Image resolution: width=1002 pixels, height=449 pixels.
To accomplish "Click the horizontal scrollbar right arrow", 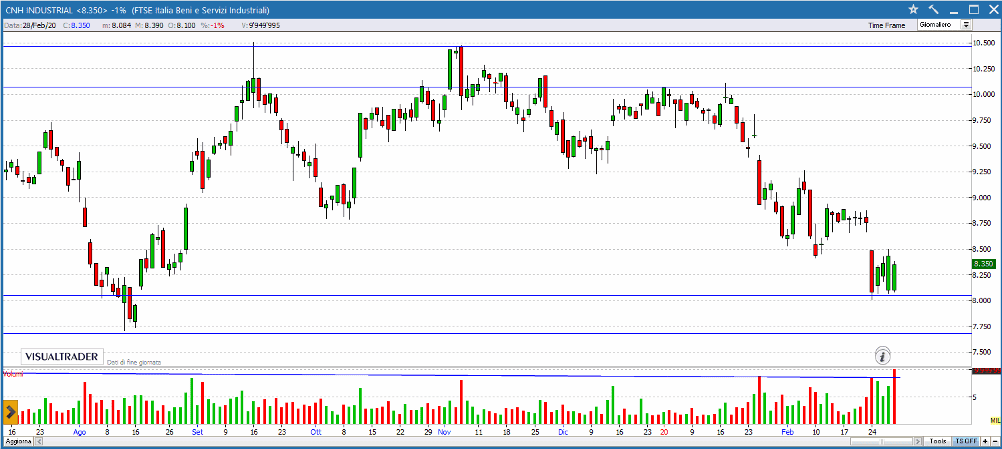I will [919, 441].
